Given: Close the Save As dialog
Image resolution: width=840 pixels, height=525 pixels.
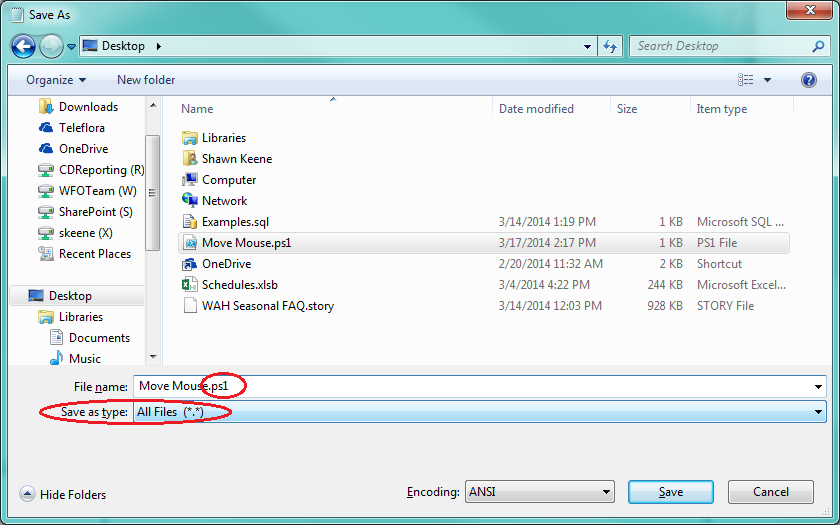Looking at the screenshot, I should pos(810,10).
